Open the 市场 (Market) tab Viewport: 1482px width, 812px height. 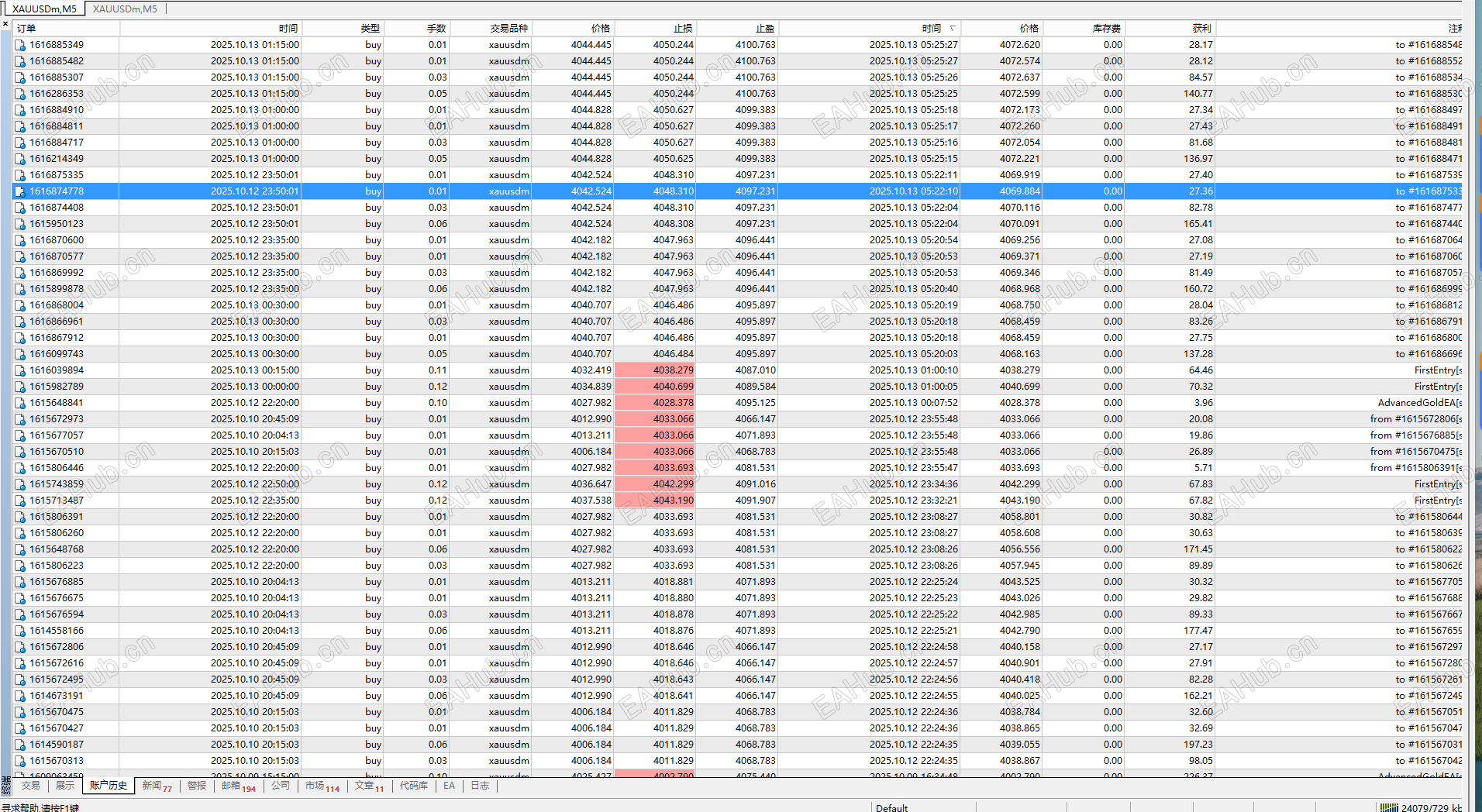click(322, 786)
